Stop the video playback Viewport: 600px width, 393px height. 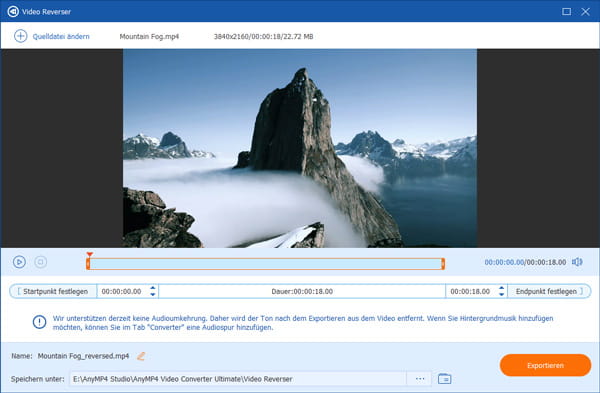coord(41,262)
